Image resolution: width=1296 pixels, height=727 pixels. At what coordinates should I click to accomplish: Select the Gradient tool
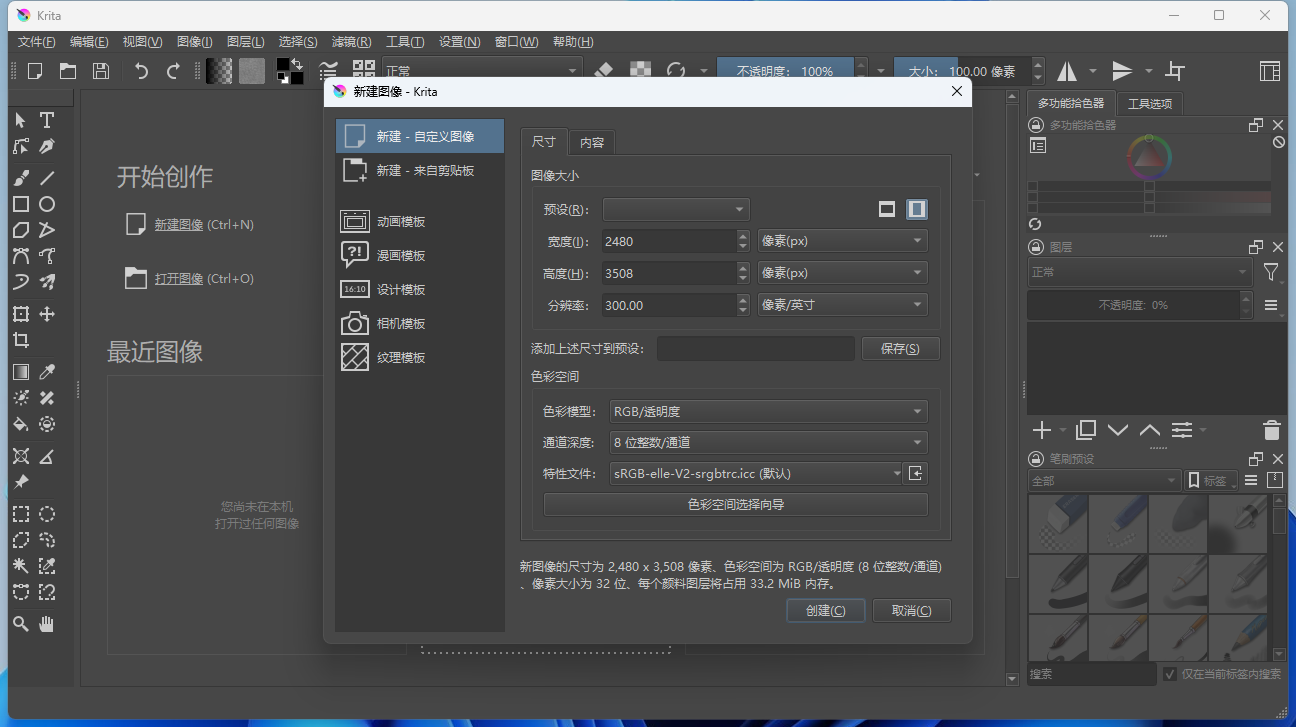(x=22, y=371)
